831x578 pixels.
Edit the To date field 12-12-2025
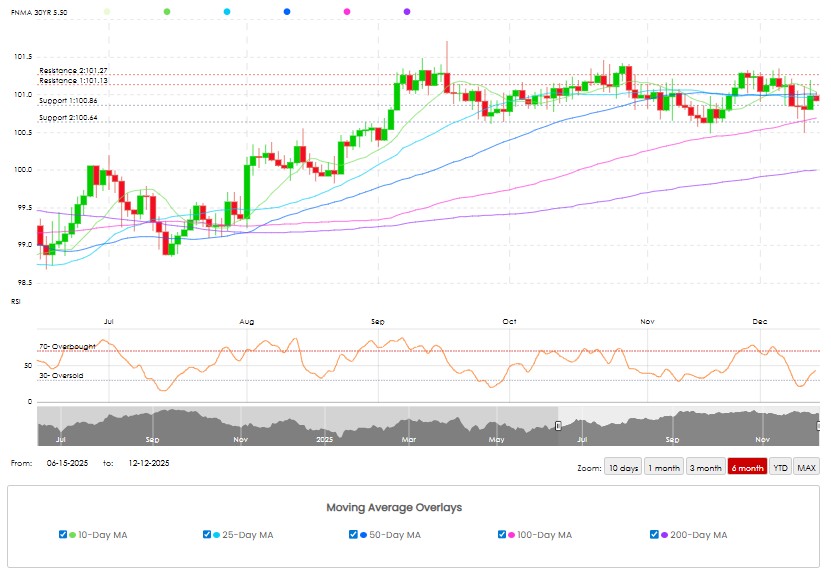click(x=148, y=463)
